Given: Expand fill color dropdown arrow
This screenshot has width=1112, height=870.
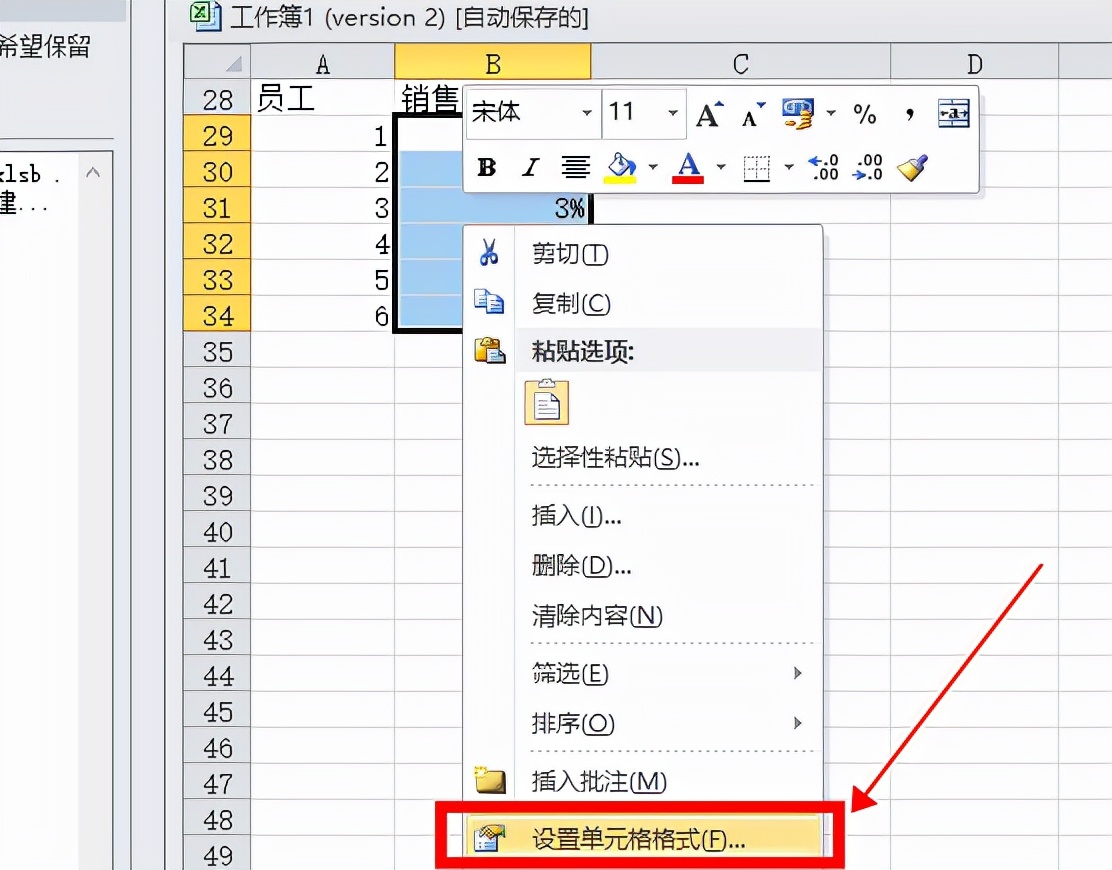Looking at the screenshot, I should pyautogui.click(x=652, y=168).
